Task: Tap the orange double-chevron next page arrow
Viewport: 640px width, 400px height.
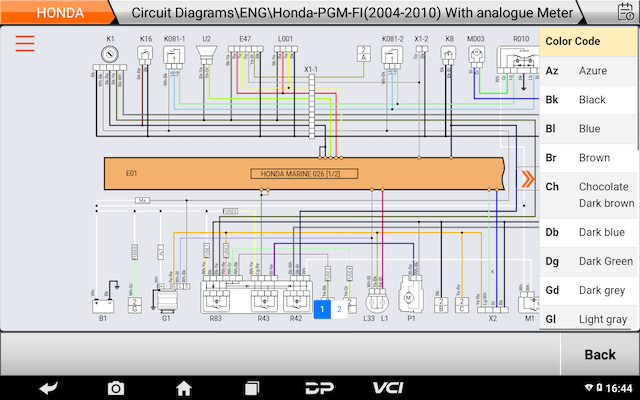Action: point(527,179)
